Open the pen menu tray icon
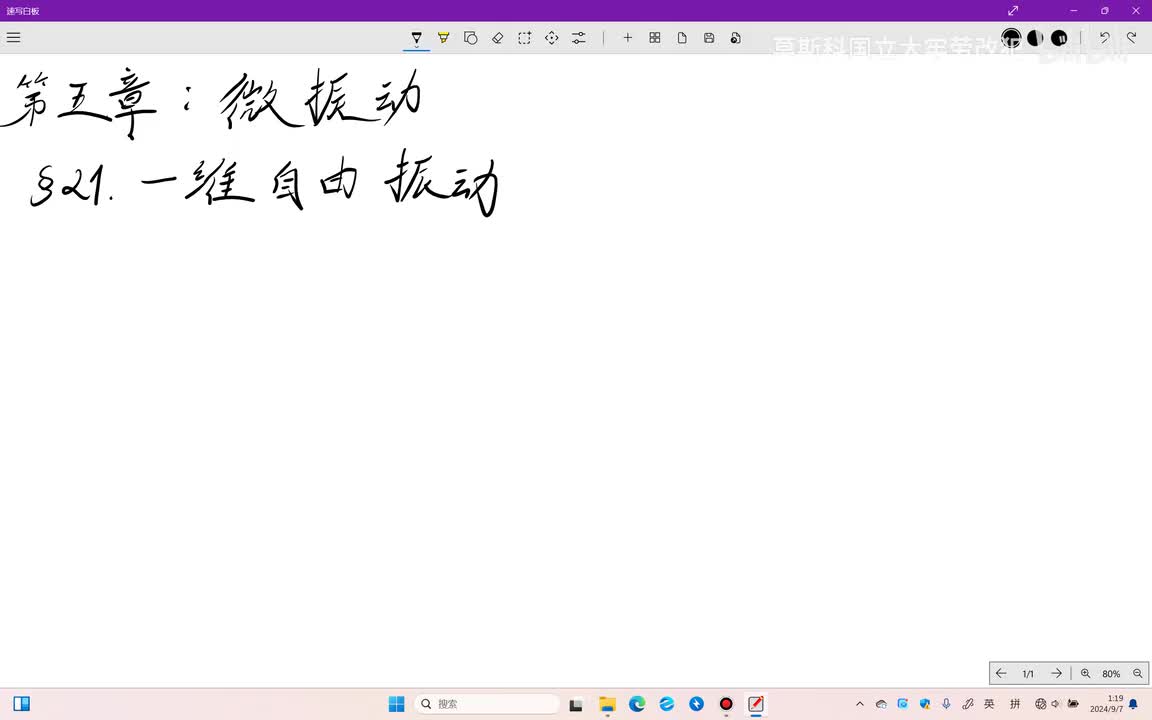 click(968, 704)
